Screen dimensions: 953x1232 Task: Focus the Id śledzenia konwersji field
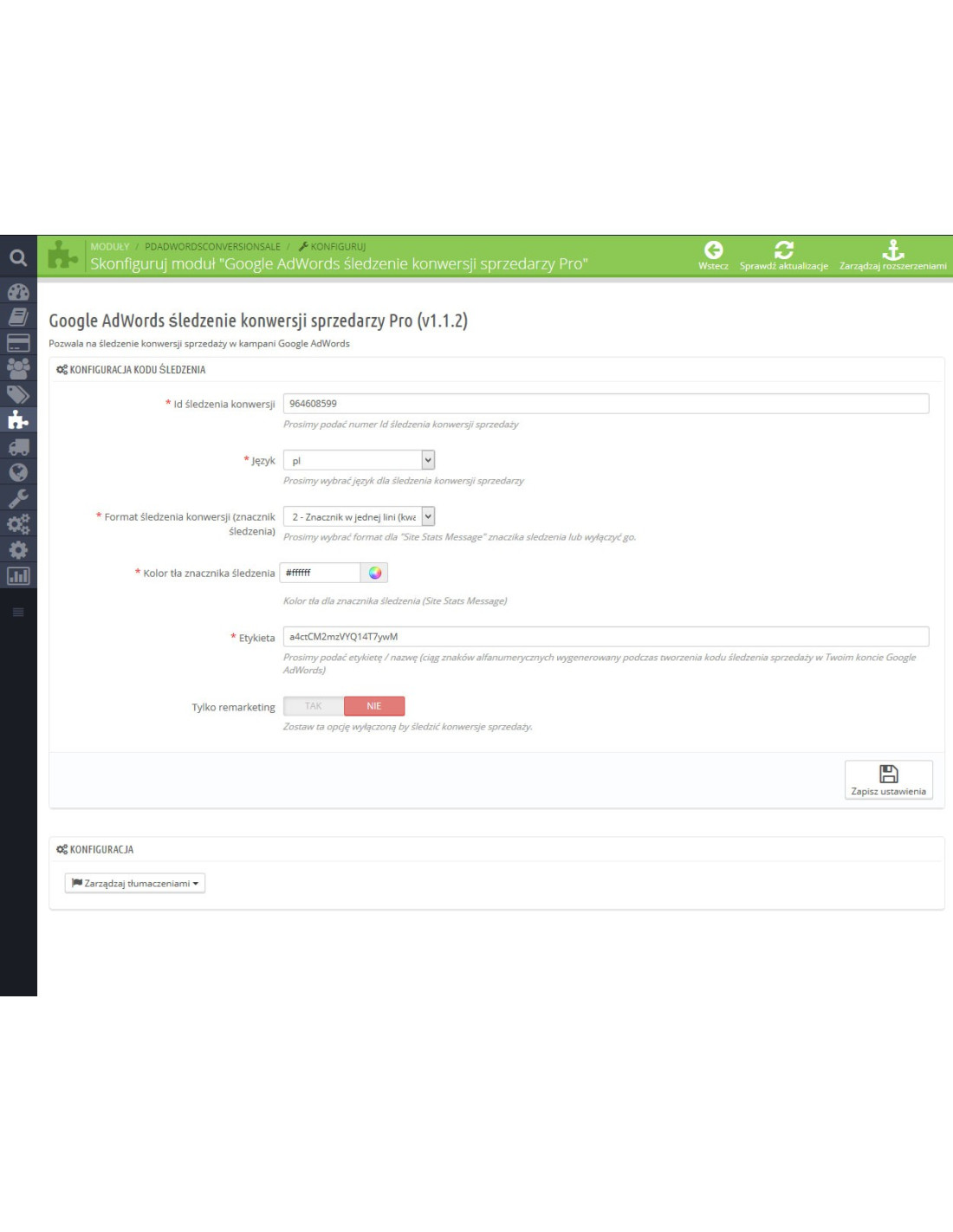(x=606, y=404)
